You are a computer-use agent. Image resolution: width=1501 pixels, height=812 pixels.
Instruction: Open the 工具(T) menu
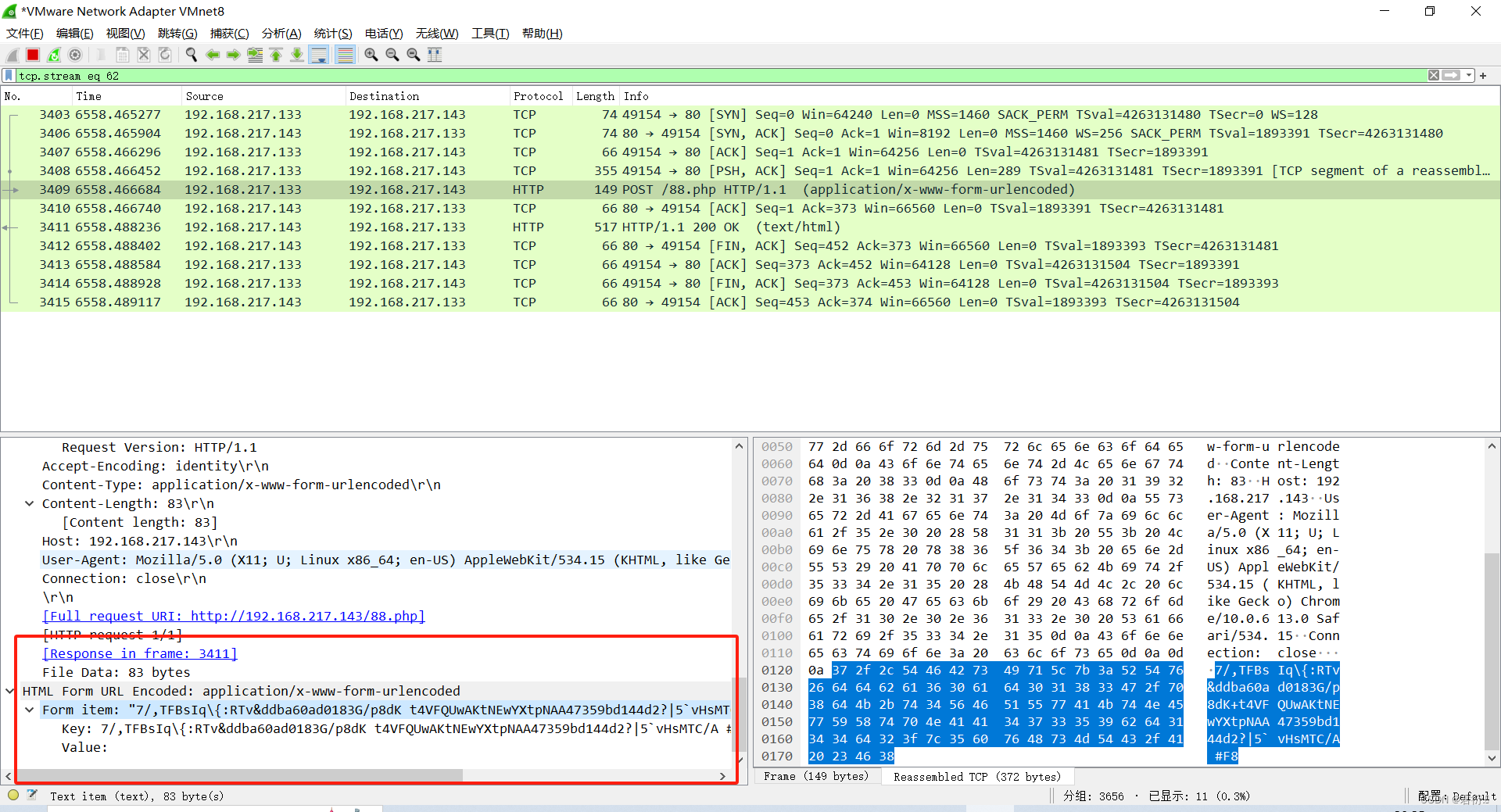490,34
